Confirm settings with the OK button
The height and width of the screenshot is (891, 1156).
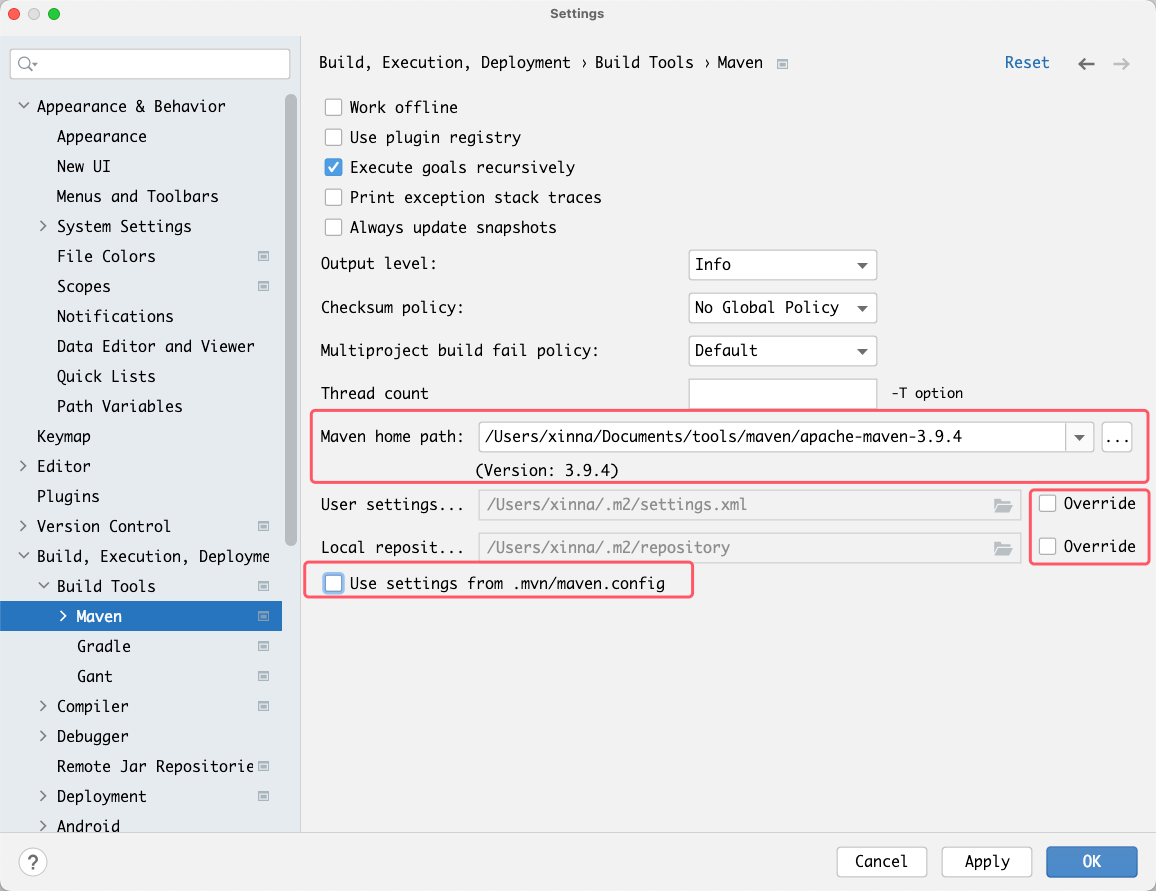(1091, 862)
